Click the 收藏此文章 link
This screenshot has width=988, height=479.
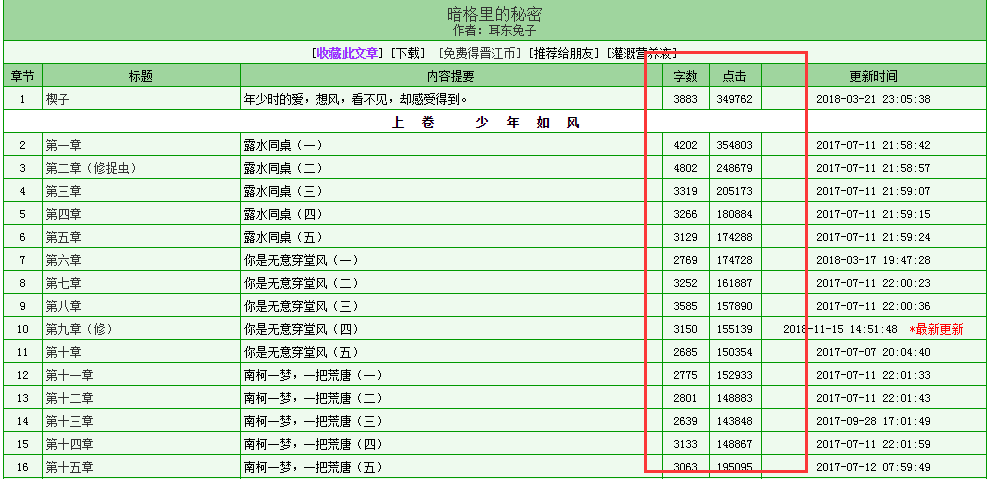coord(348,53)
